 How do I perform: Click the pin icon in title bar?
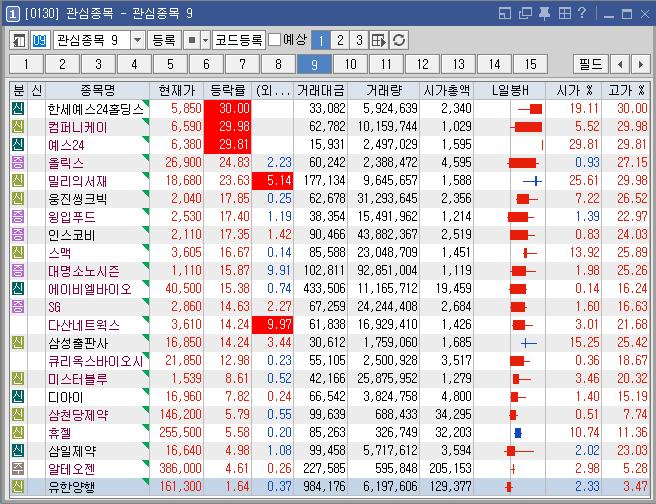tap(544, 14)
